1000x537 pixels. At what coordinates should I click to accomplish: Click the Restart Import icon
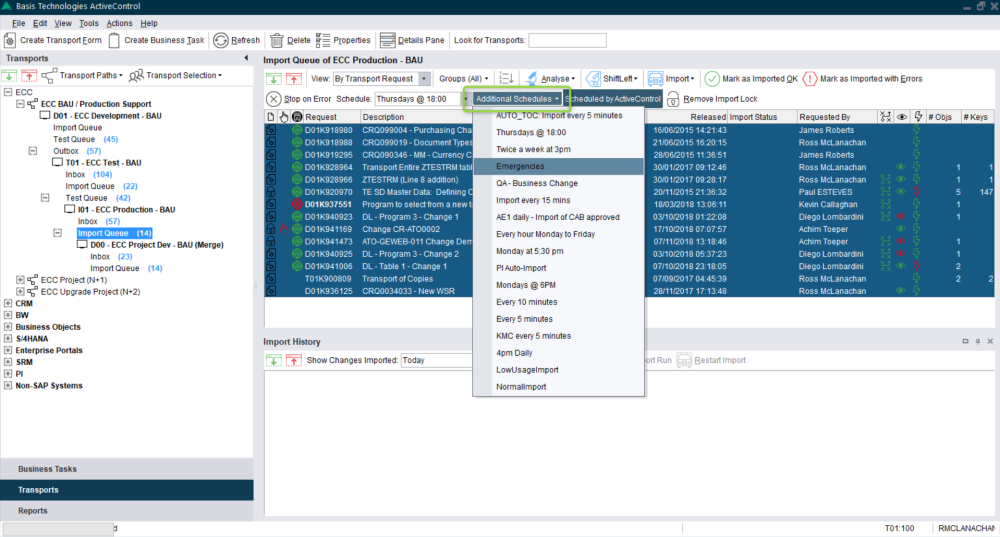coord(684,360)
